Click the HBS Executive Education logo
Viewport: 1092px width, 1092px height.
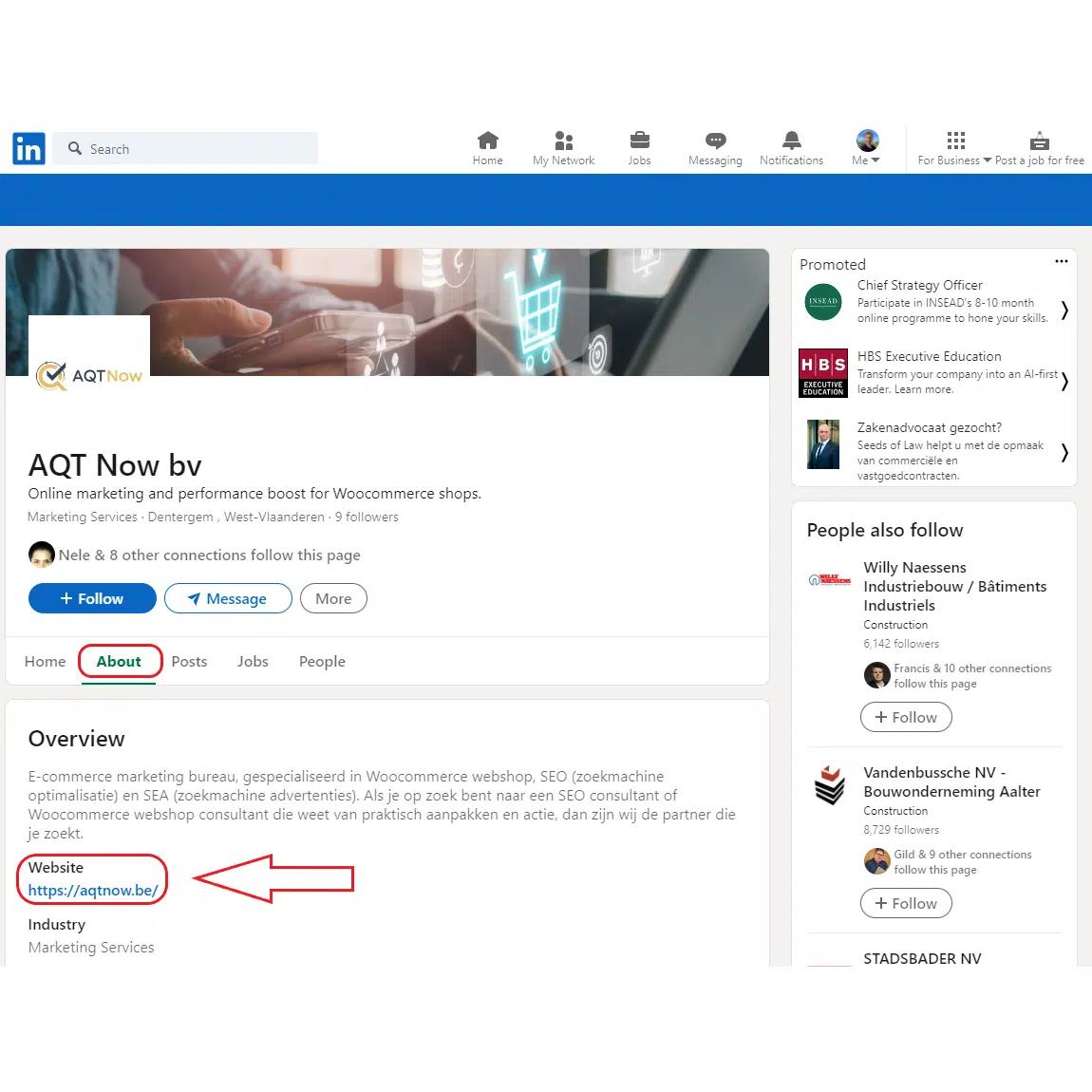click(x=823, y=373)
